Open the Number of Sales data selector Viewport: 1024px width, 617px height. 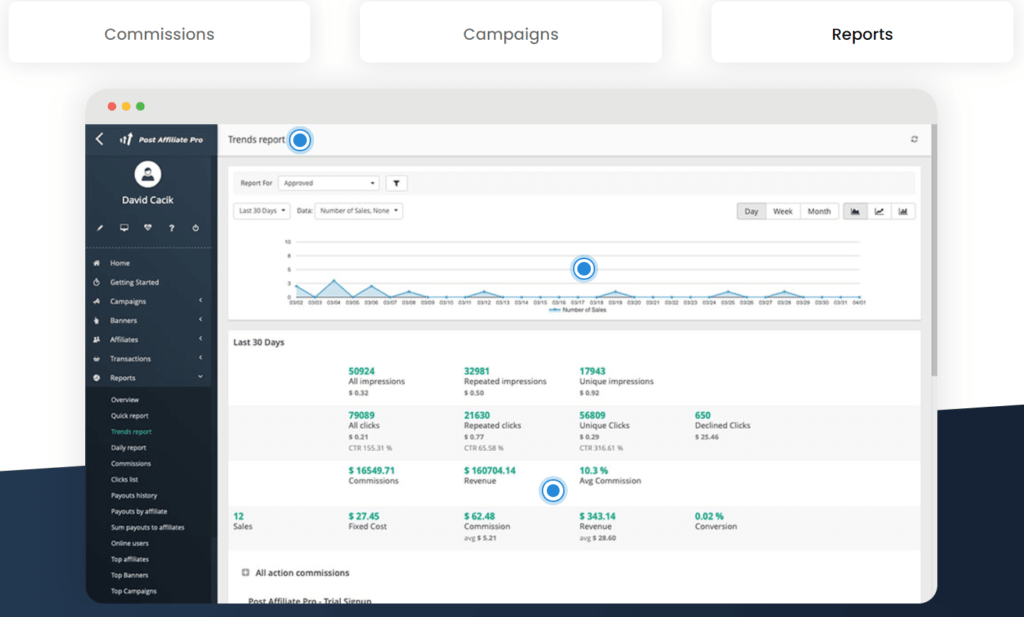360,211
